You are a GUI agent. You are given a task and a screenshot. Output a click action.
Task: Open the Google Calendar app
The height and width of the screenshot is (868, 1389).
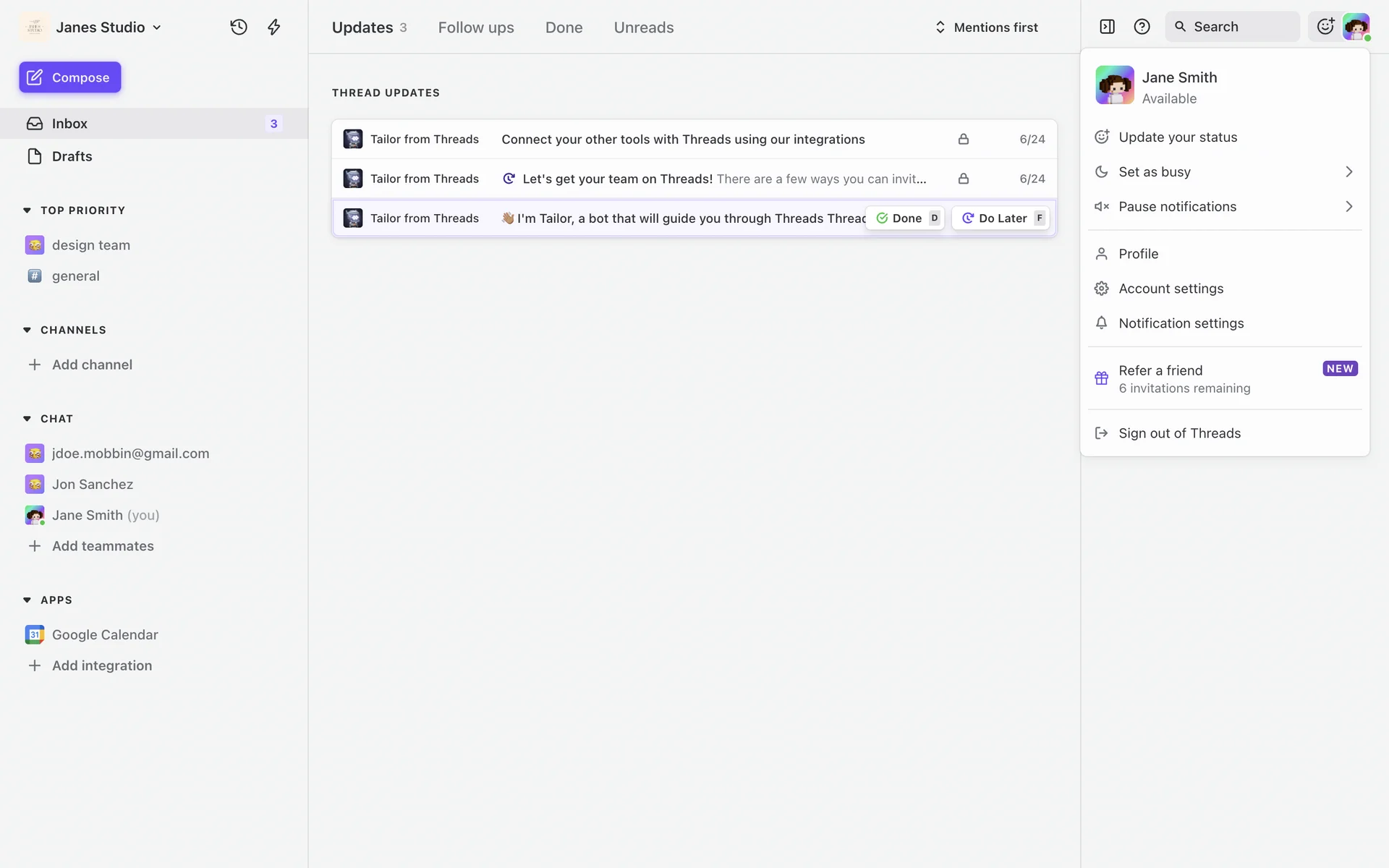(105, 634)
